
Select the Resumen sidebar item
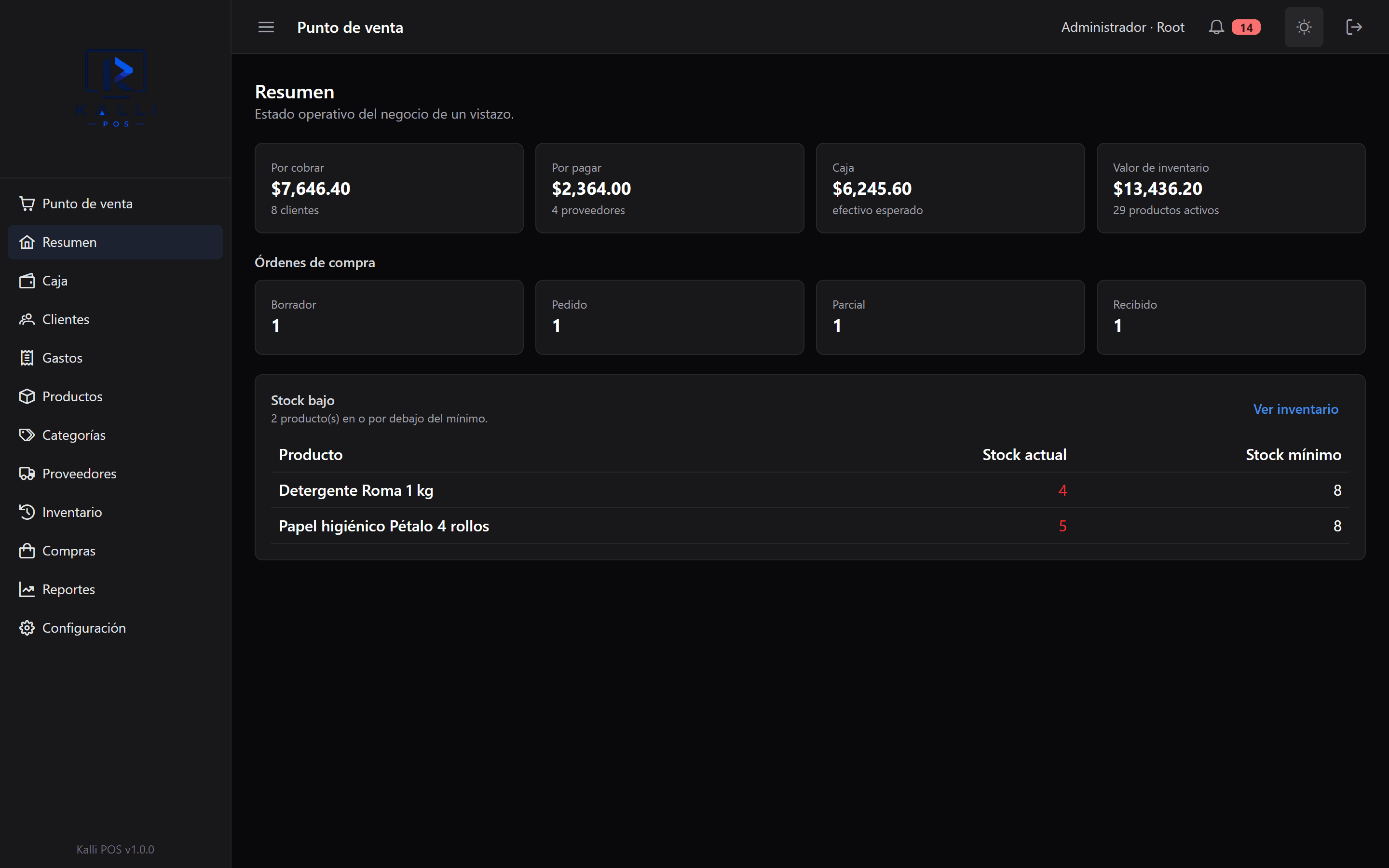click(115, 242)
